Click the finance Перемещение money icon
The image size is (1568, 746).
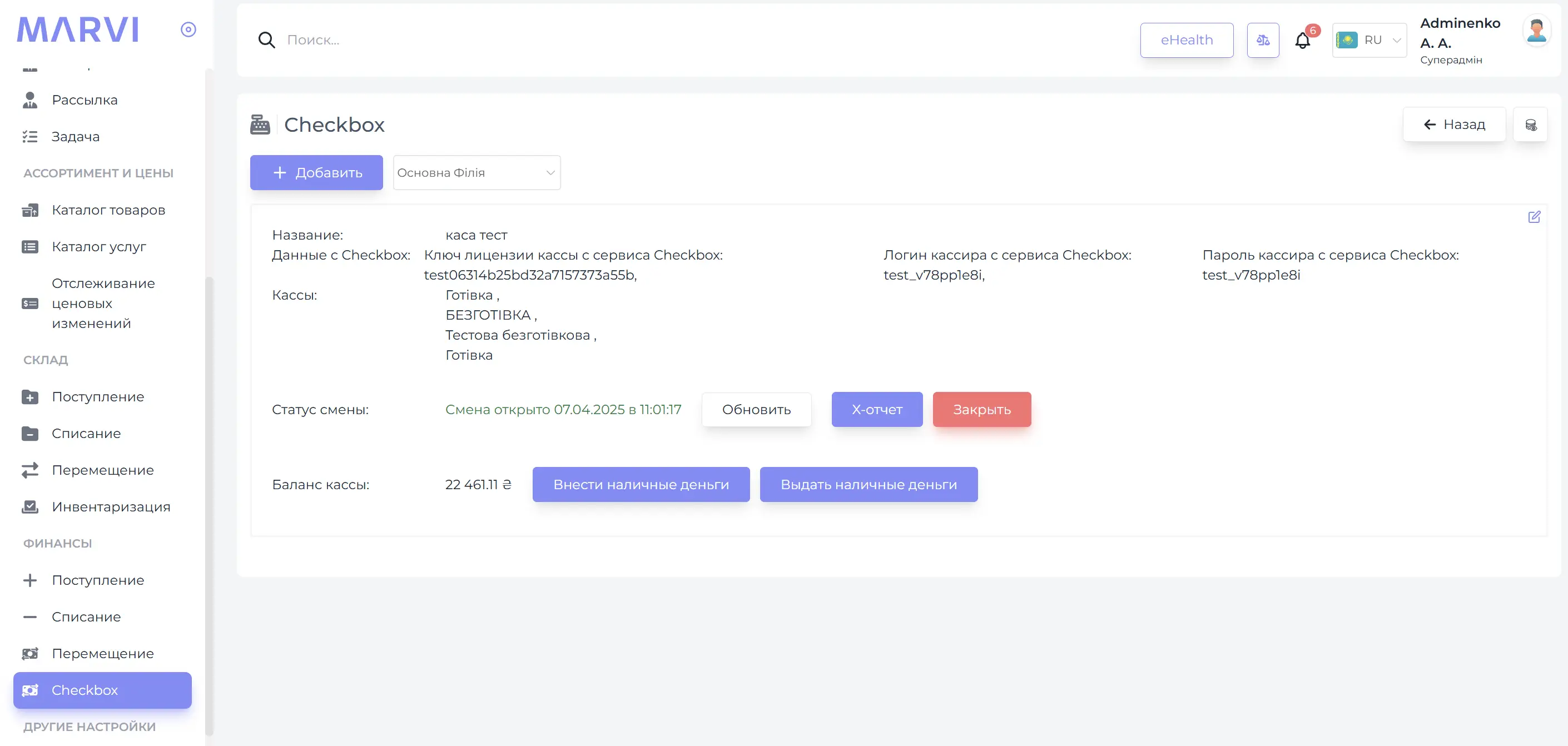tap(30, 654)
